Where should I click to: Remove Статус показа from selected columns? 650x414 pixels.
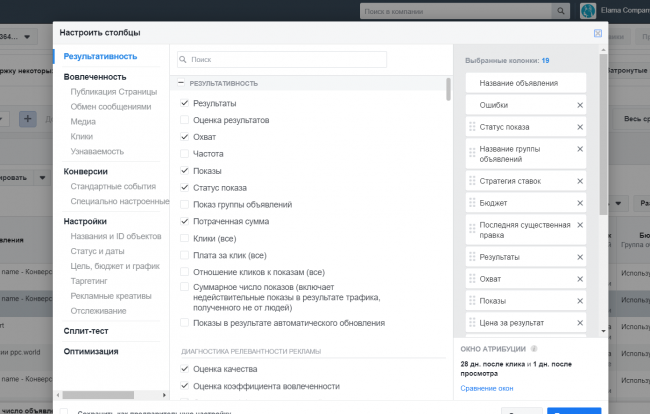point(580,127)
